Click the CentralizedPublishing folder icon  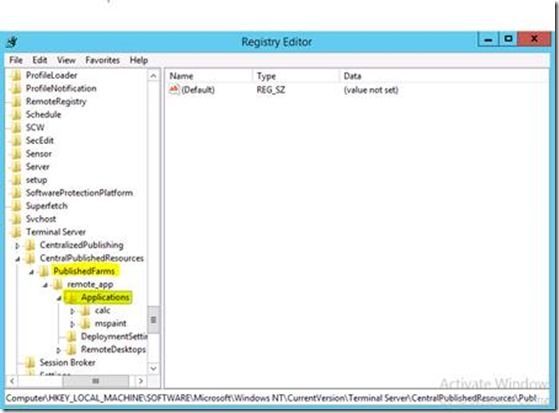(31, 245)
